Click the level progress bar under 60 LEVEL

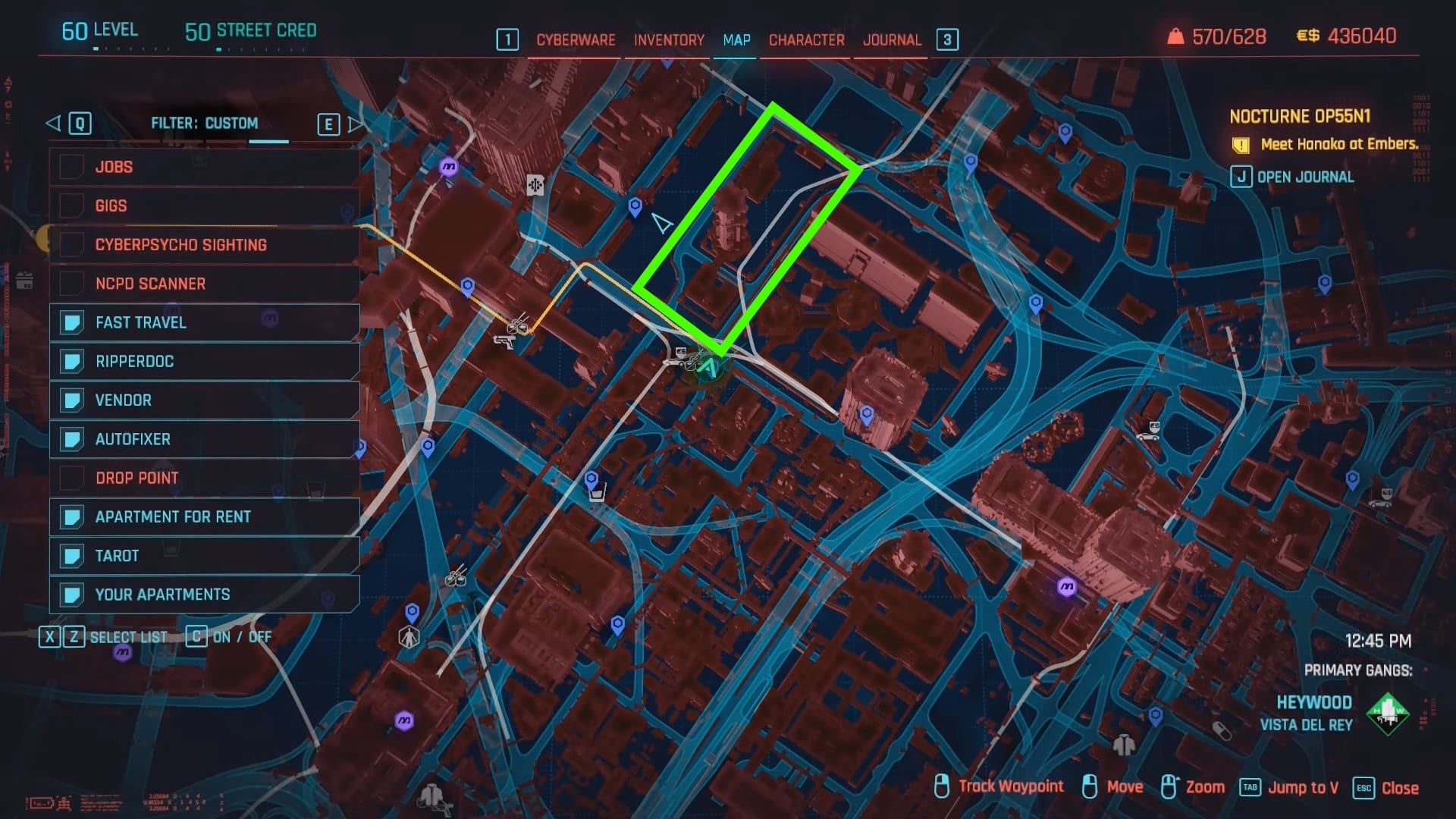pyautogui.click(x=131, y=49)
